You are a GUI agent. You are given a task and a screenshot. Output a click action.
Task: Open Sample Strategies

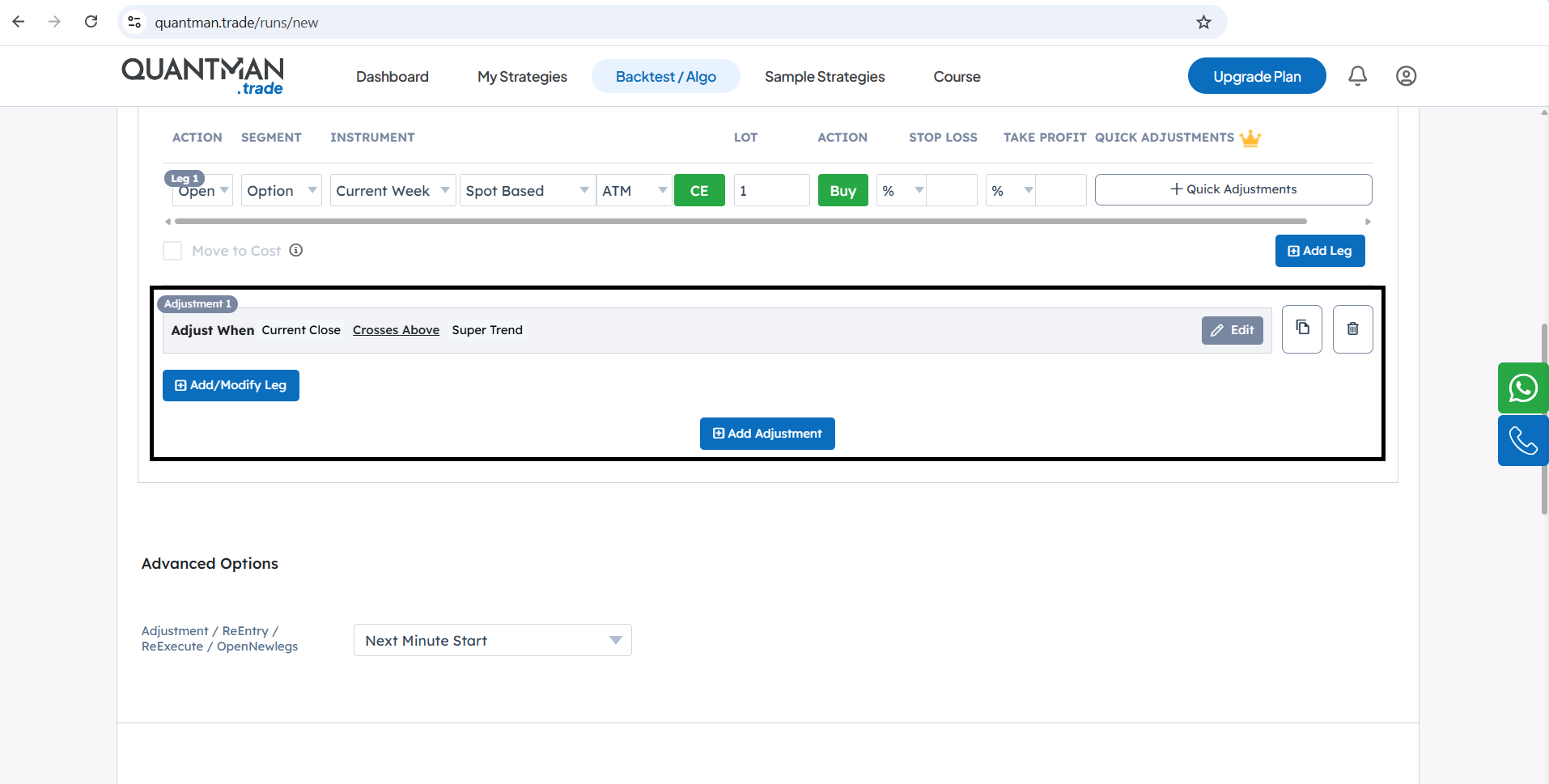[x=824, y=76]
